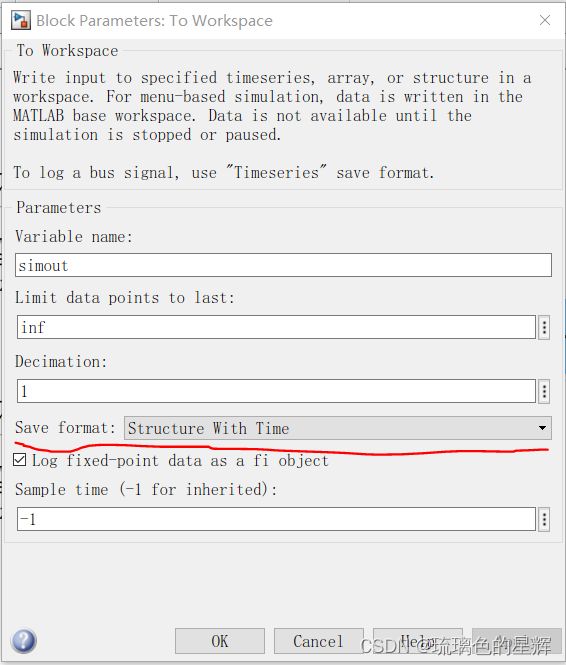The width and height of the screenshot is (566, 665).
Task: Click the Variable name field containing simout
Action: (283, 265)
